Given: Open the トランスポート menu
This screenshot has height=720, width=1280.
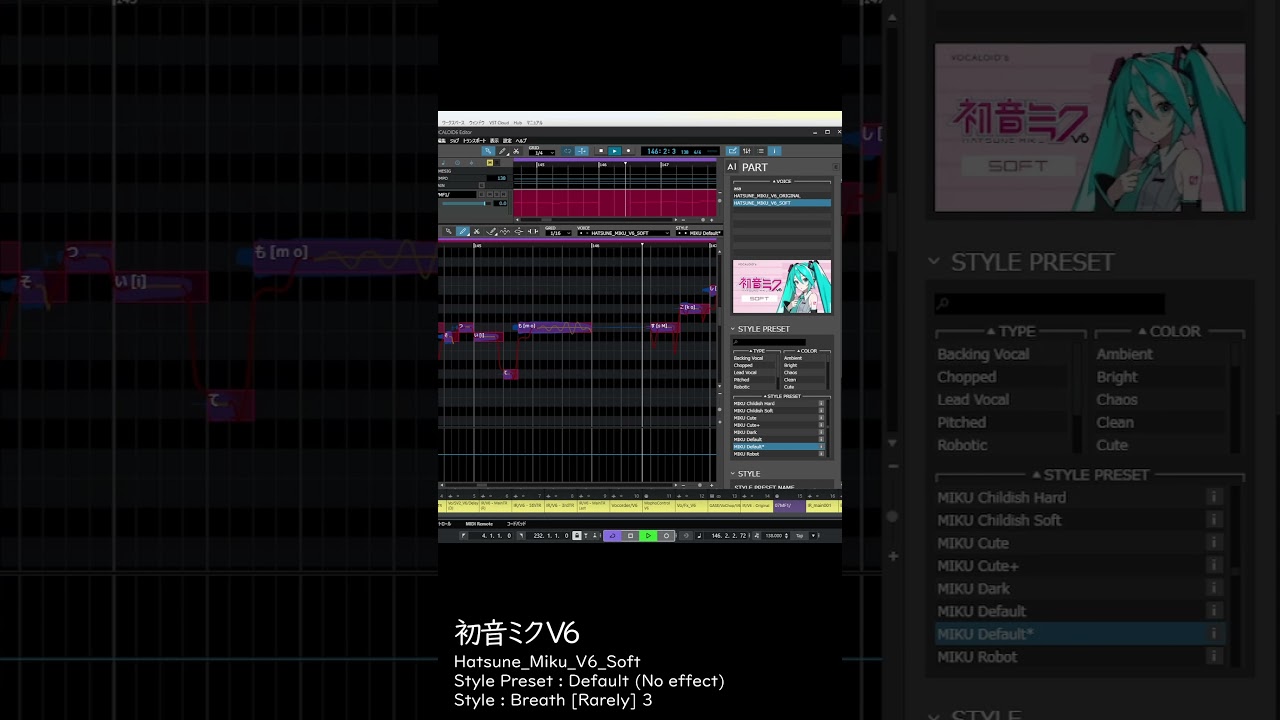Looking at the screenshot, I should coord(474,141).
